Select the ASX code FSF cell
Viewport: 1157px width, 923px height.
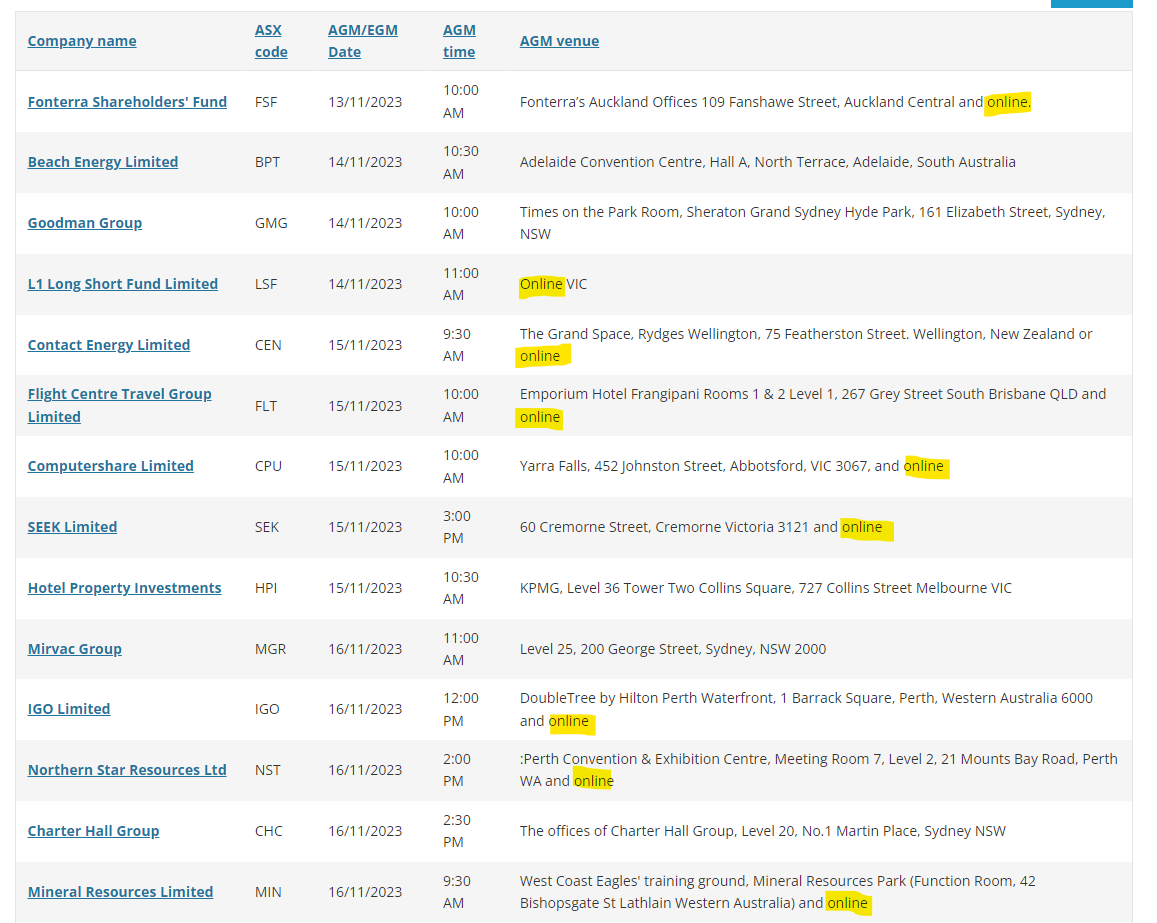pyautogui.click(x=266, y=102)
